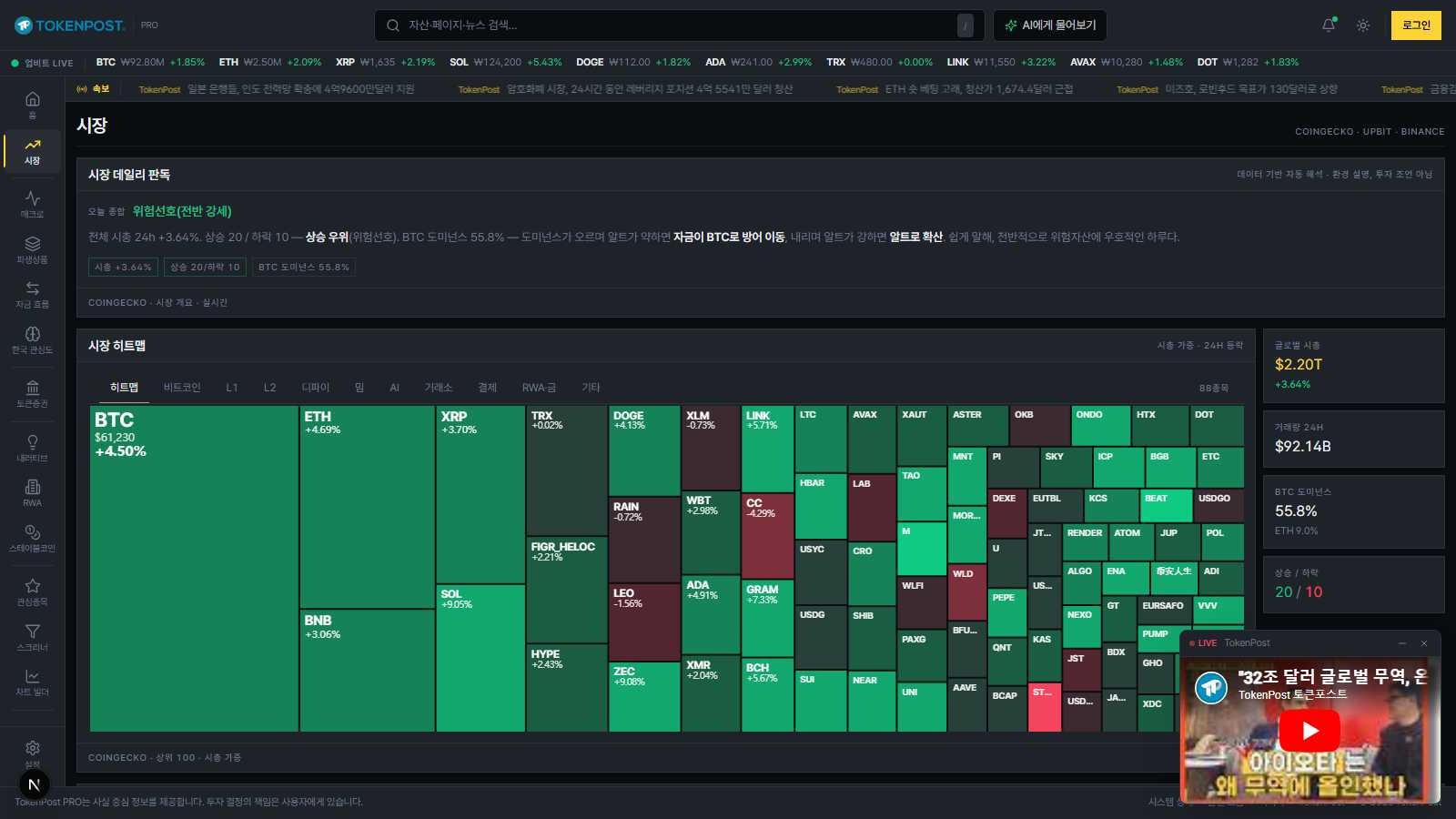The height and width of the screenshot is (819, 1456).
Task: Open the 홈 home sidebar icon
Action: [x=33, y=105]
